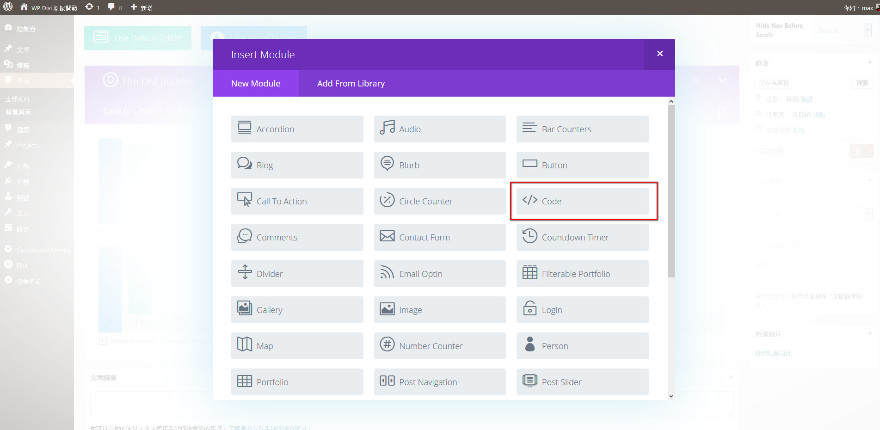Click the plus New item in admin bar
The image size is (880, 430).
click(141, 7)
